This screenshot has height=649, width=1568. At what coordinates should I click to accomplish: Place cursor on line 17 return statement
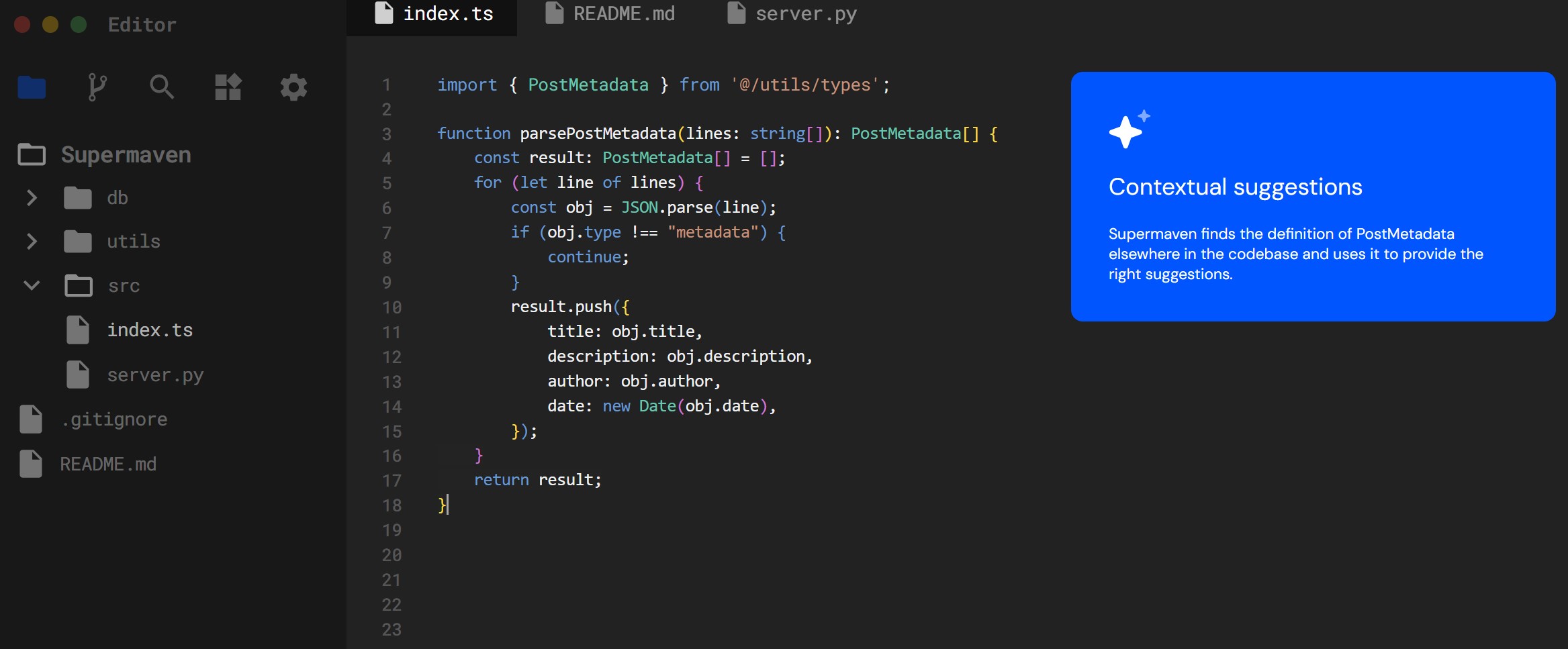[537, 480]
